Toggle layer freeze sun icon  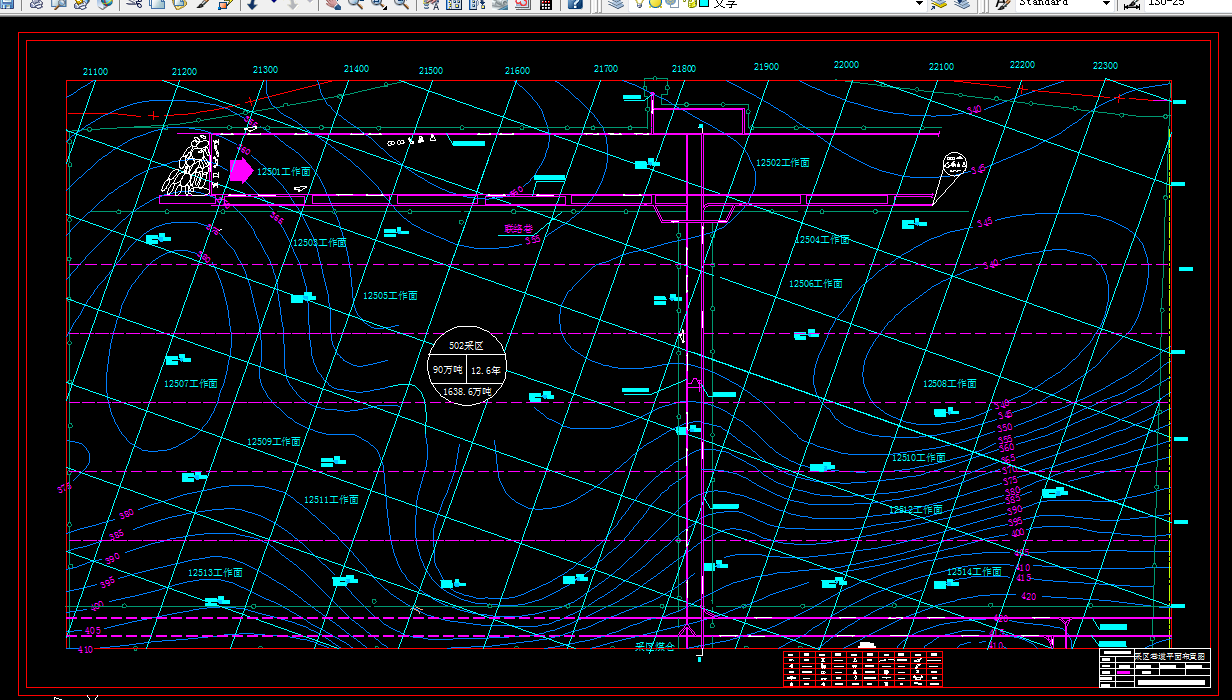654,3
